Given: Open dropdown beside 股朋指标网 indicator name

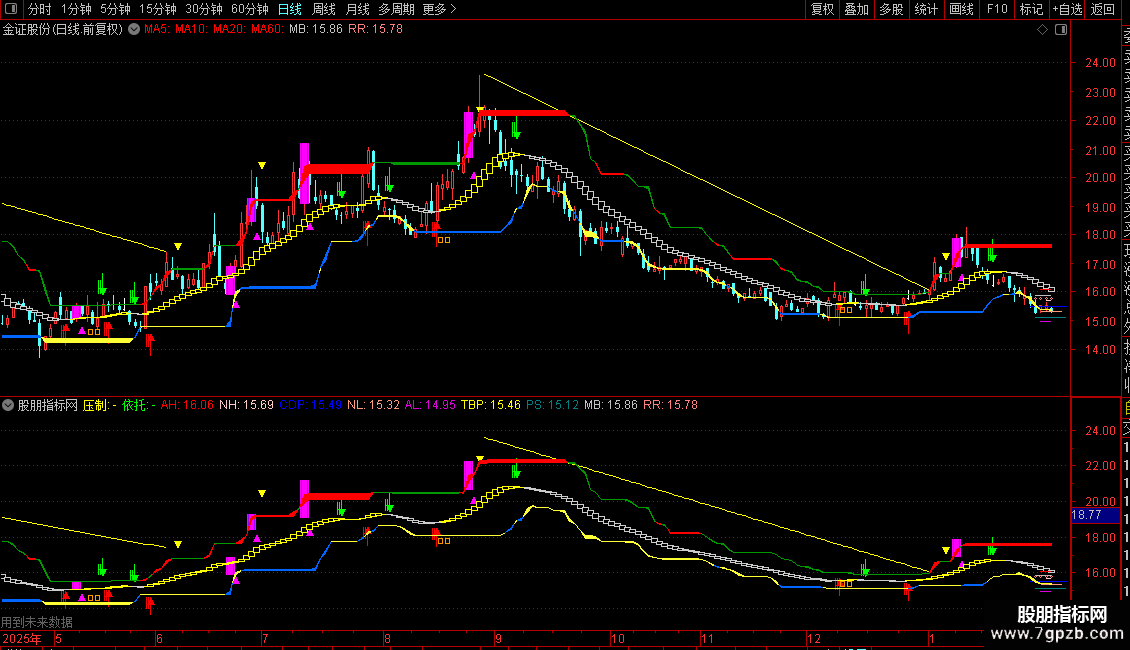Looking at the screenshot, I should click(x=10, y=406).
